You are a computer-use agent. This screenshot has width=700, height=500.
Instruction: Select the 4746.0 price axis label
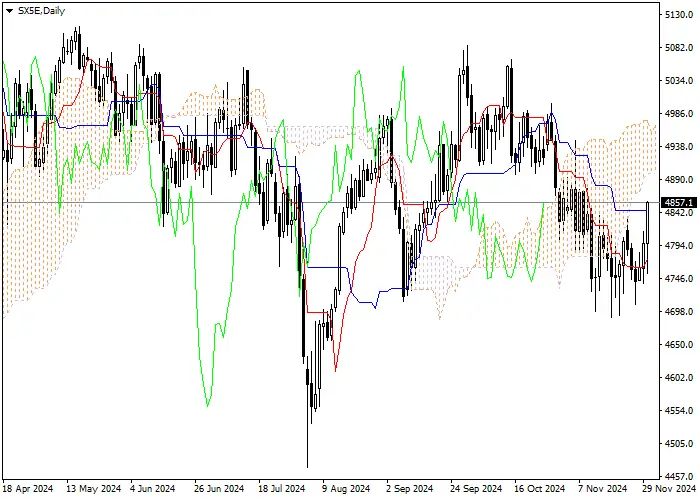[679, 279]
